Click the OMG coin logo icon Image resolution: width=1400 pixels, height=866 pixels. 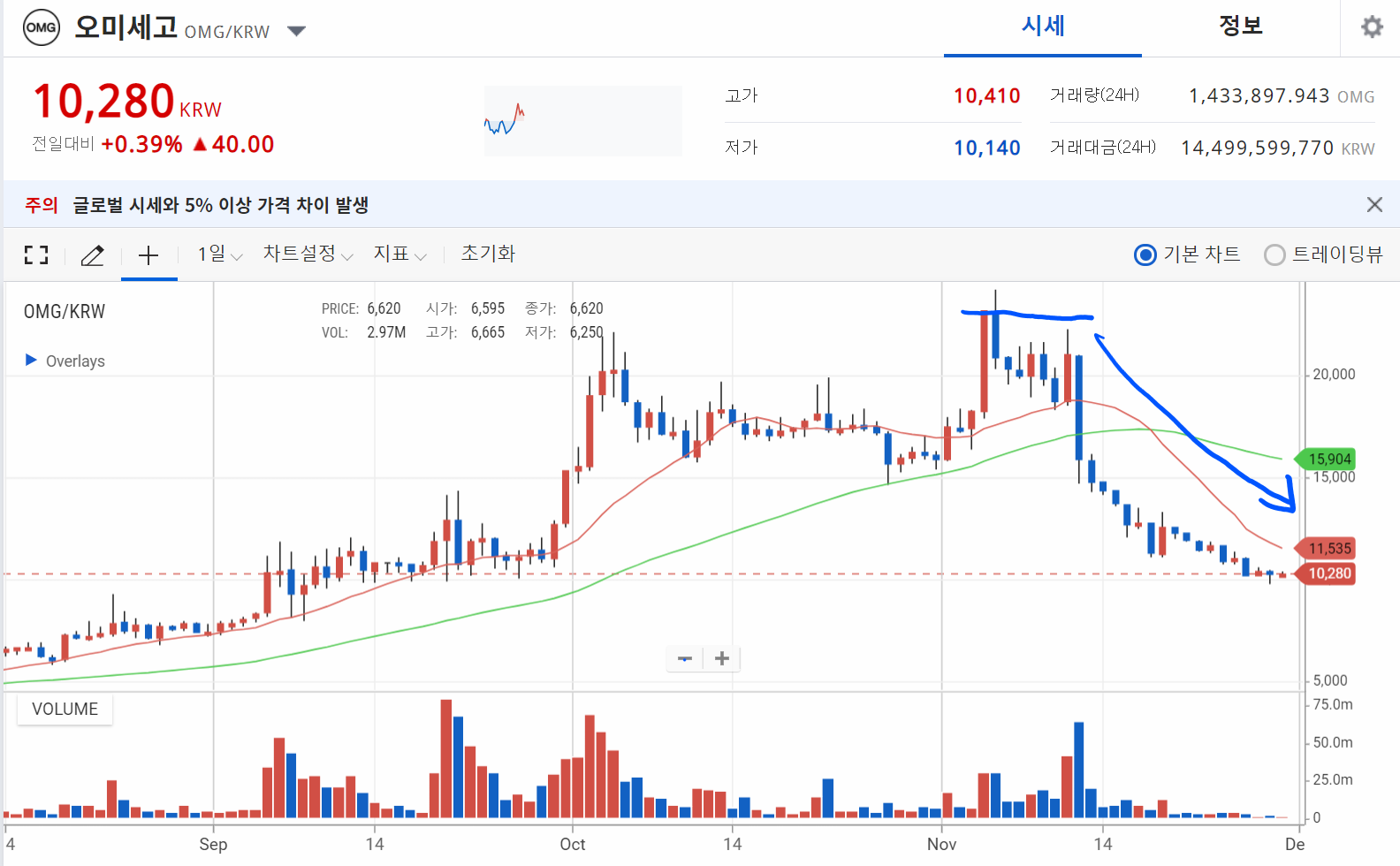[x=42, y=27]
